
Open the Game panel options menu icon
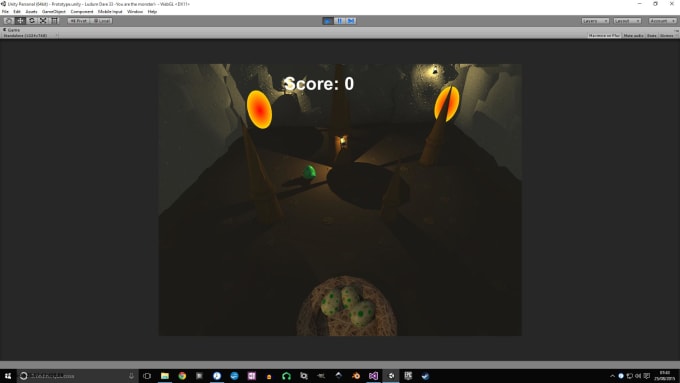click(x=676, y=30)
